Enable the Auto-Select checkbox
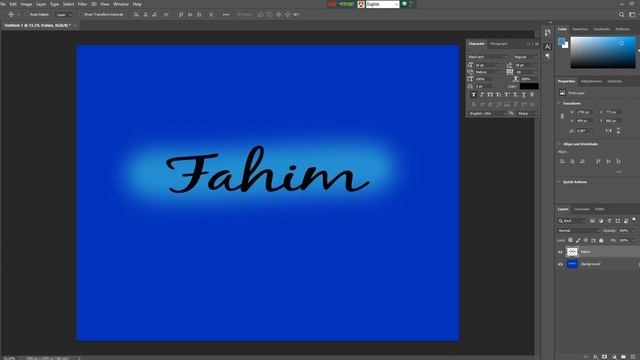640x360 pixels. (x=27, y=14)
